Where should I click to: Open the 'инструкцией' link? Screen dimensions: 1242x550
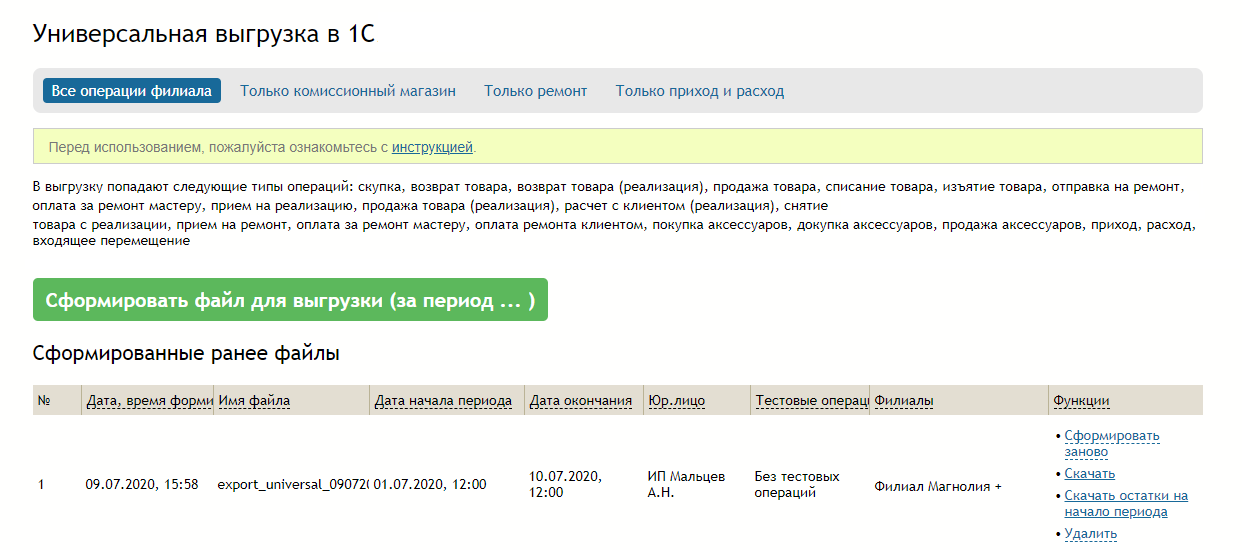432,147
